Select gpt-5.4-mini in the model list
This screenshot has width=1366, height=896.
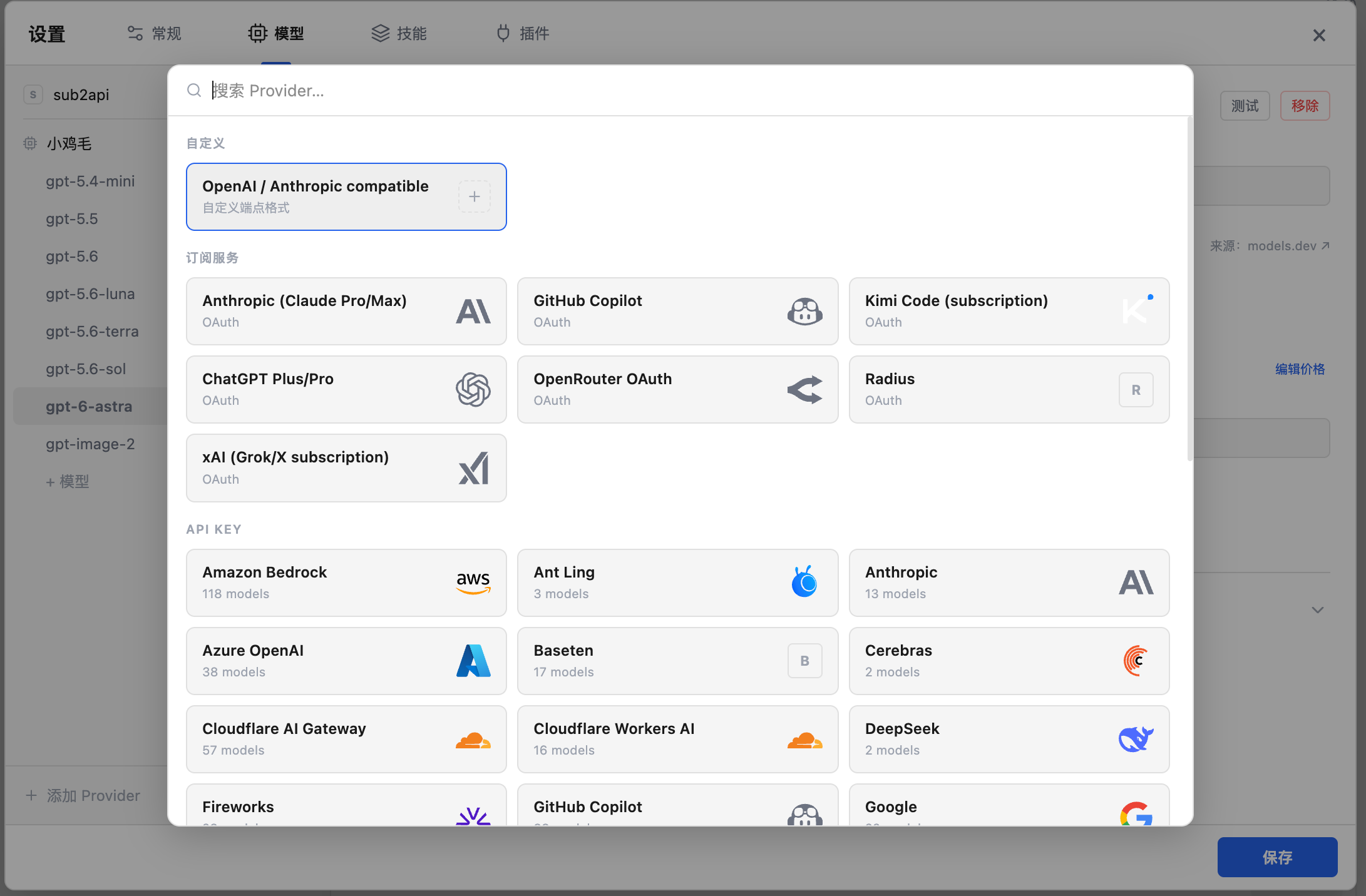[x=90, y=181]
